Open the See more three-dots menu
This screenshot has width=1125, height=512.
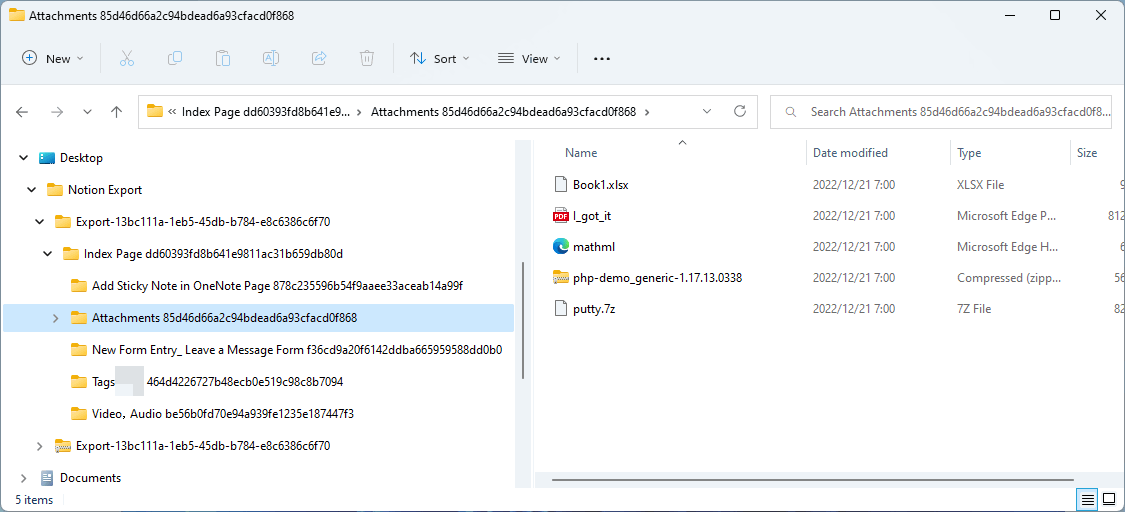(x=601, y=59)
